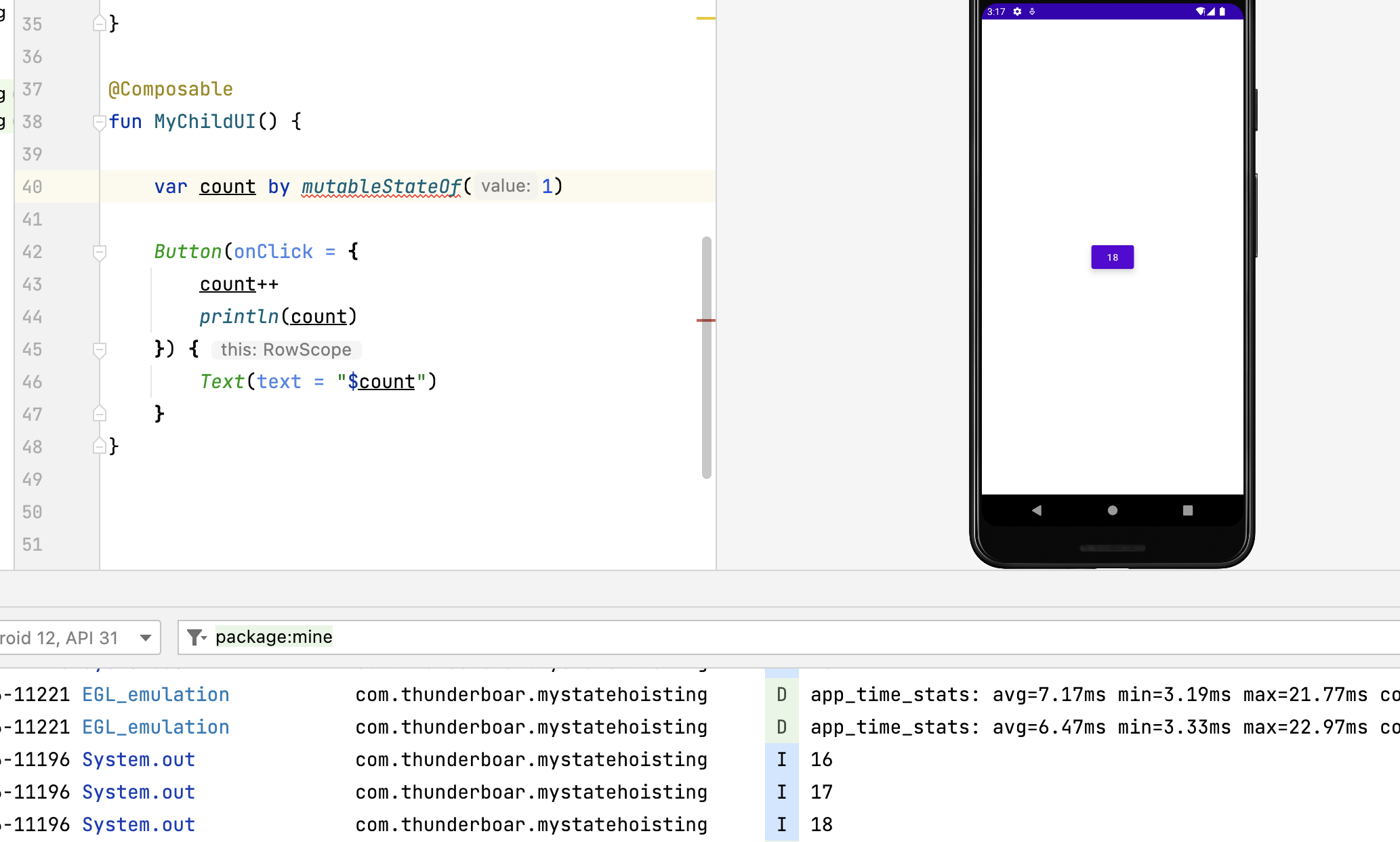Click the yellow warning stripe marker
The image size is (1400, 842).
pos(705,18)
